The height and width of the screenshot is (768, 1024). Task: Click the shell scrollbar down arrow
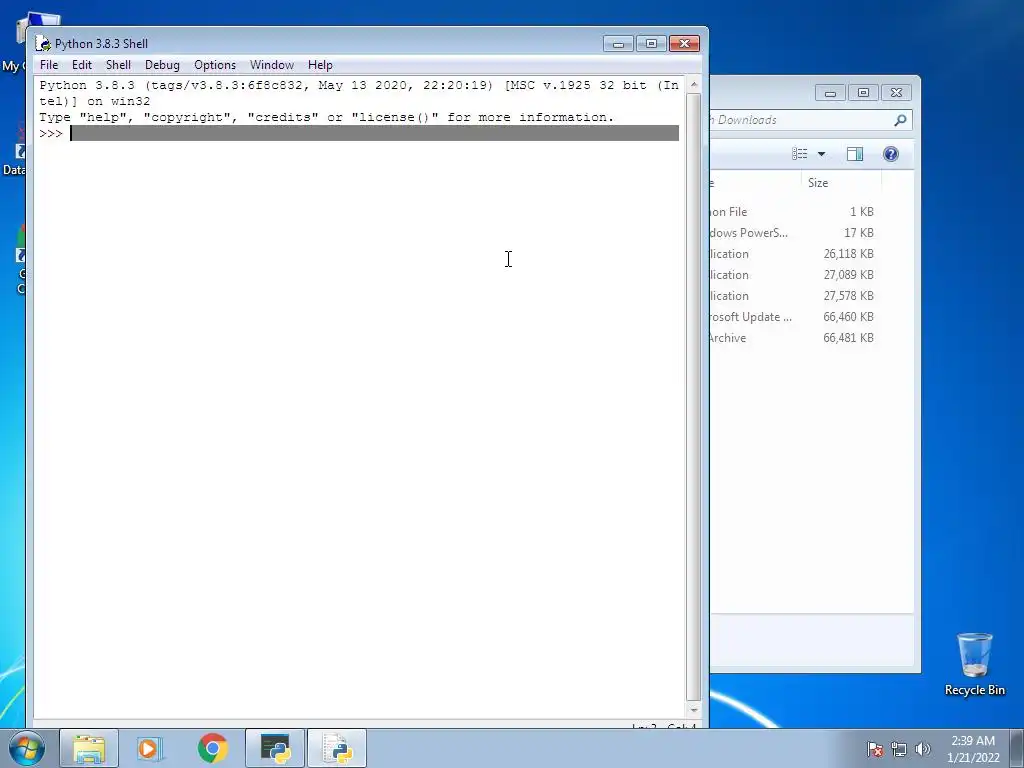click(694, 709)
